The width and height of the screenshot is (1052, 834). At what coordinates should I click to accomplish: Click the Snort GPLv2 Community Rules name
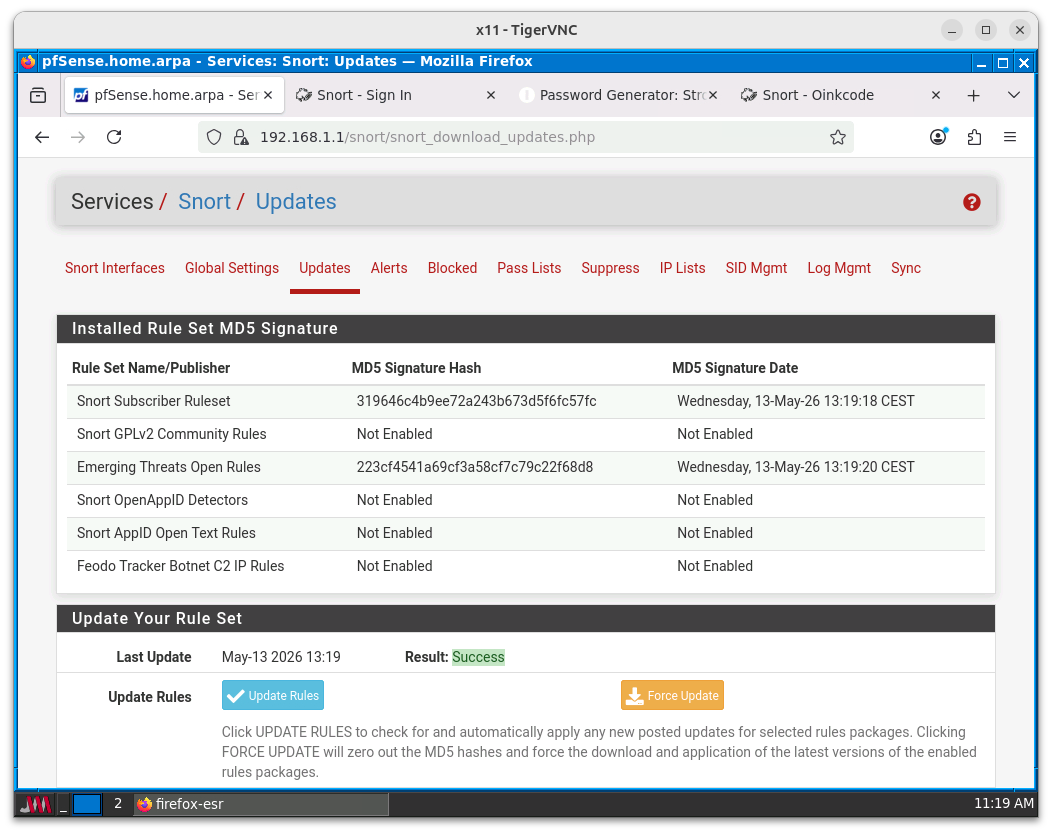click(172, 434)
